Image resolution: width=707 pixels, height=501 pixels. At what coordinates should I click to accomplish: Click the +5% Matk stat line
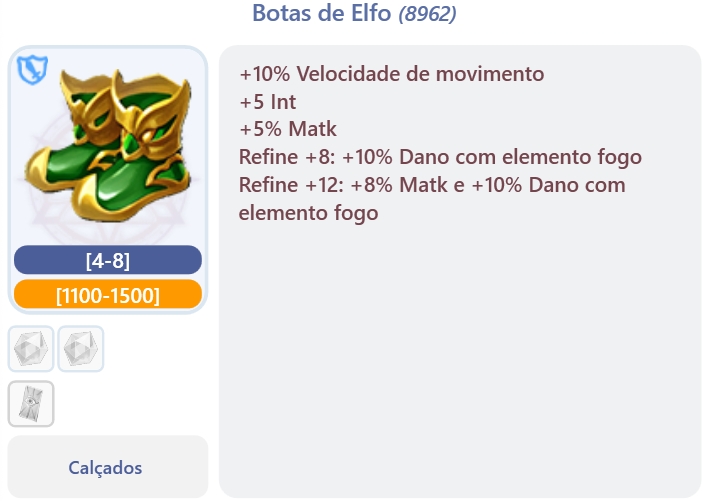coord(288,129)
